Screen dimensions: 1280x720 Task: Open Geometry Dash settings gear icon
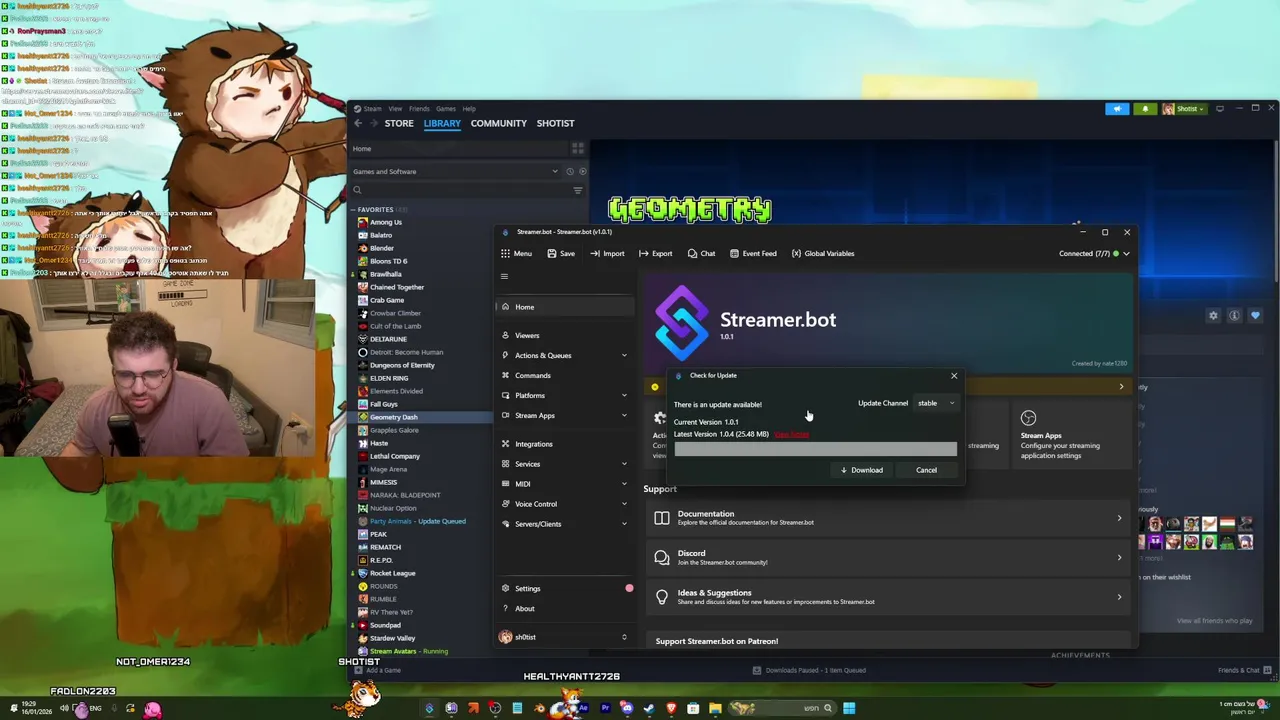[1213, 315]
